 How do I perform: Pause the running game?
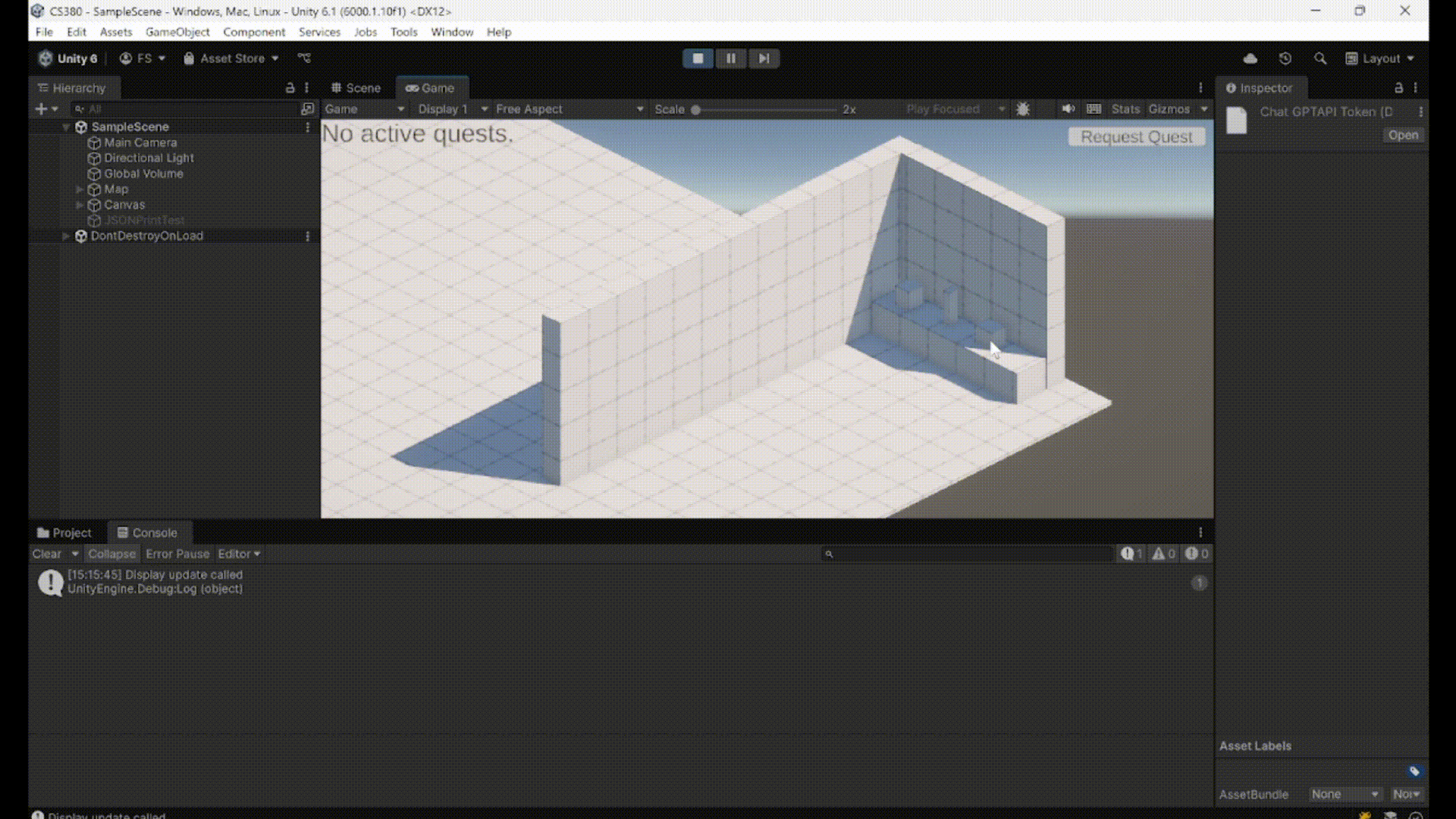coord(731,58)
